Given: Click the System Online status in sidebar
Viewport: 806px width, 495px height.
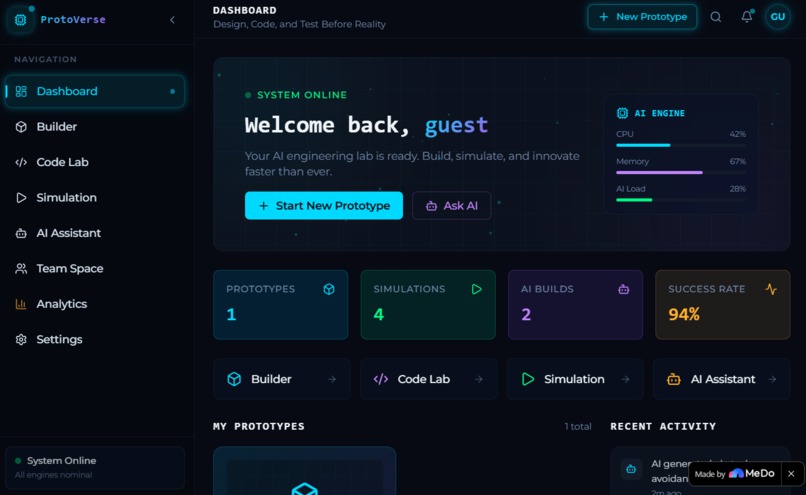Looking at the screenshot, I should coord(95,467).
